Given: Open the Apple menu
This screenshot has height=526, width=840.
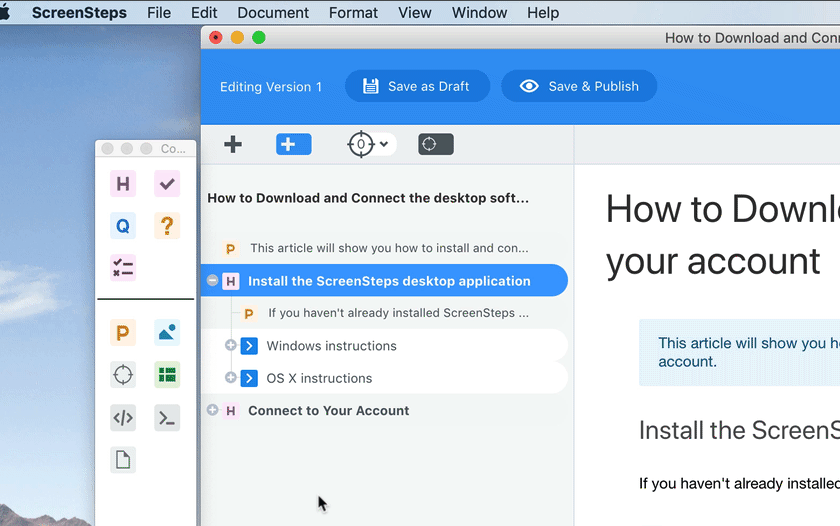Looking at the screenshot, I should tap(4, 12).
